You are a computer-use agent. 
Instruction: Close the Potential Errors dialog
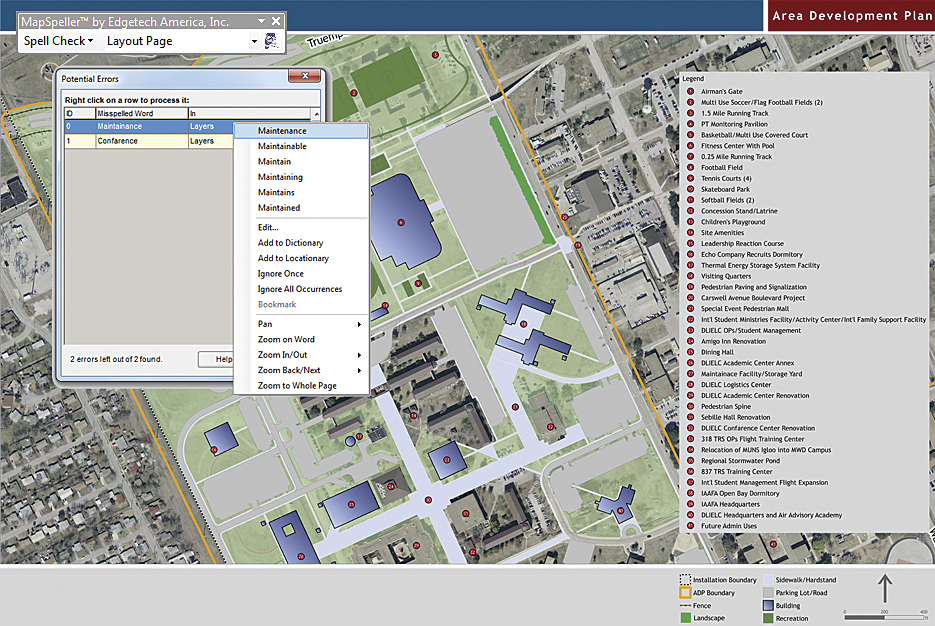coord(306,77)
